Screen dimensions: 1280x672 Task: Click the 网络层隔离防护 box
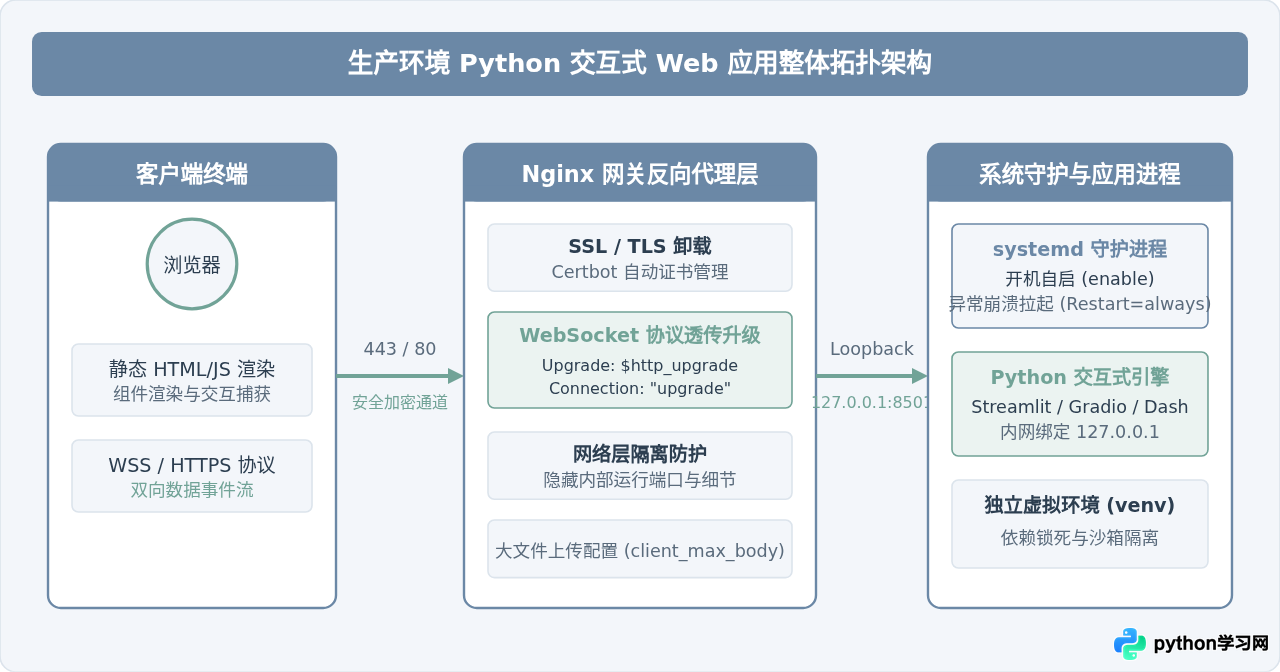[x=640, y=466]
